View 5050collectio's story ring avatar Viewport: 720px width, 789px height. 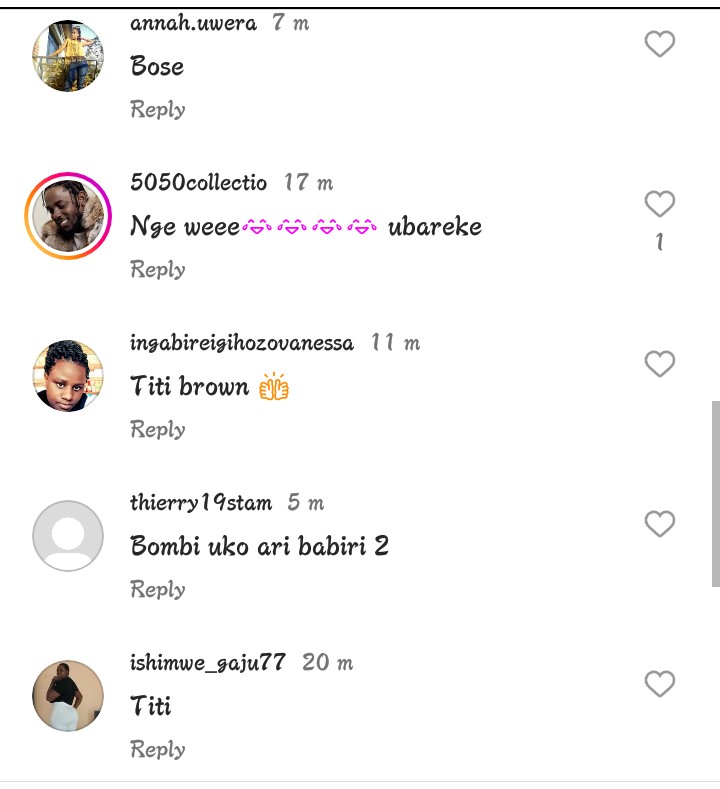pos(68,216)
